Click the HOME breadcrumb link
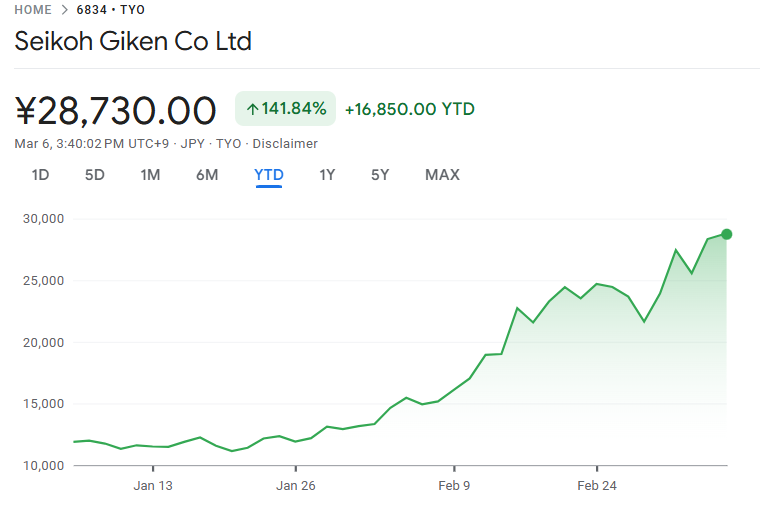 (x=33, y=9)
